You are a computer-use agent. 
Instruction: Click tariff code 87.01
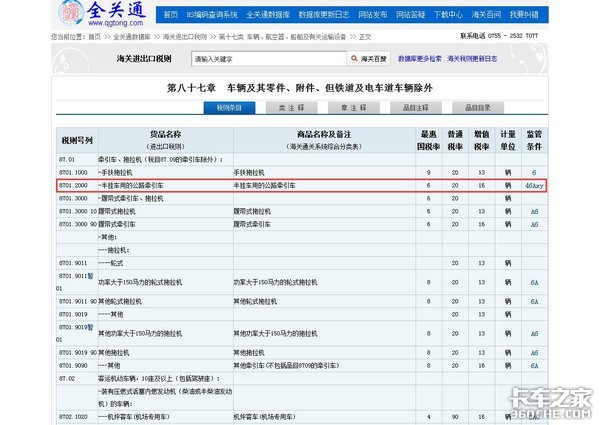tap(67, 160)
